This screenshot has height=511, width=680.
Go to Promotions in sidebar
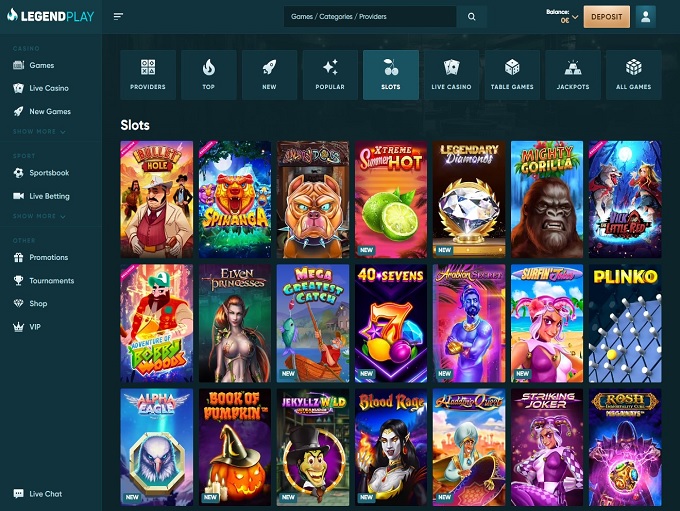49,257
